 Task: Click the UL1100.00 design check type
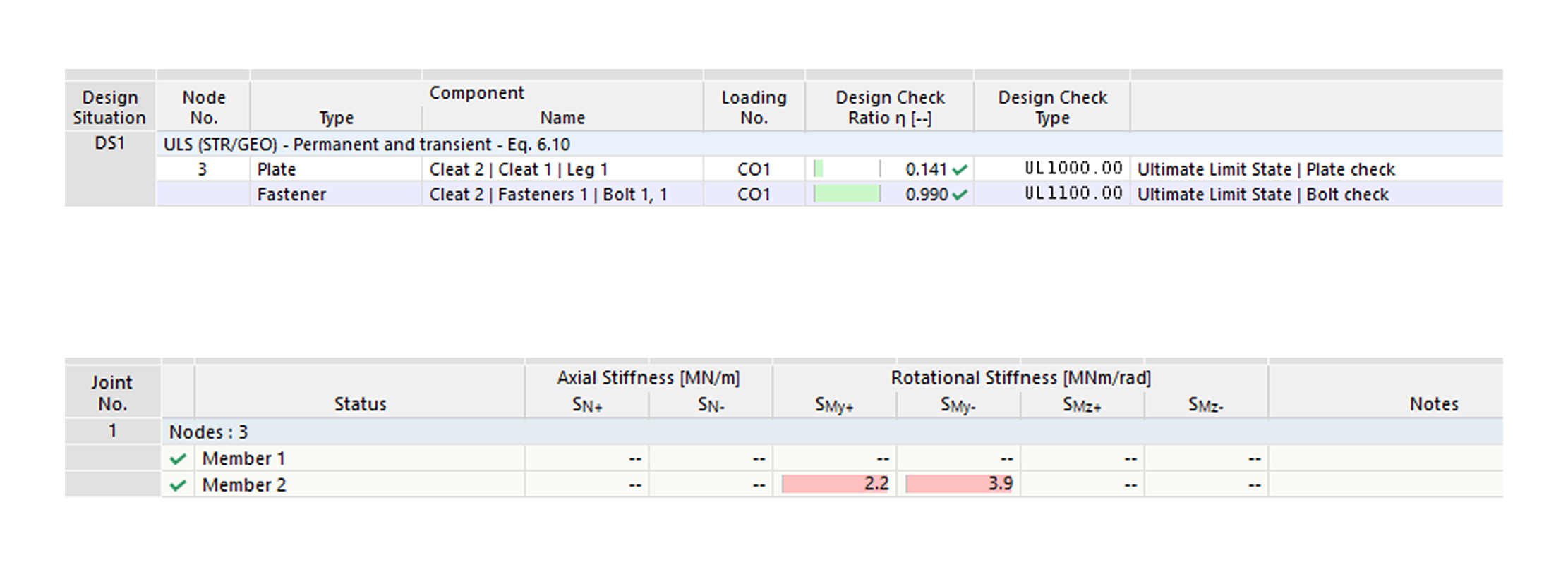pos(1073,195)
